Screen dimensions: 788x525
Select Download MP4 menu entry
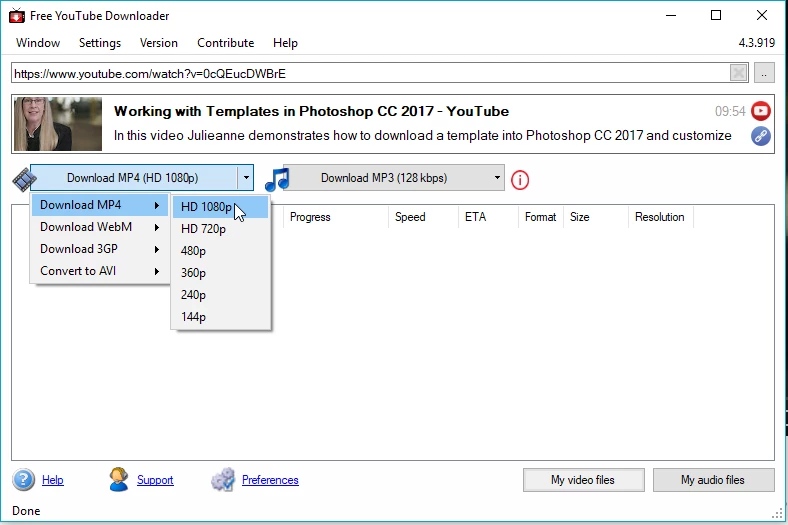(x=100, y=205)
